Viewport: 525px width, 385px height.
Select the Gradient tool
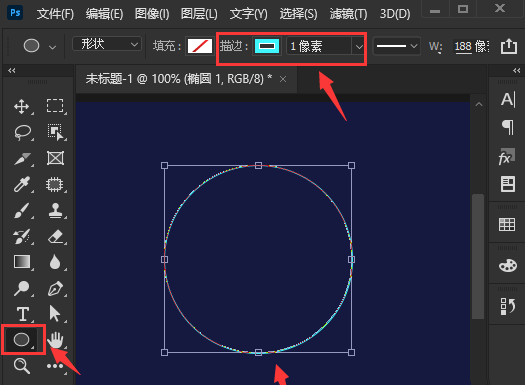[22, 262]
